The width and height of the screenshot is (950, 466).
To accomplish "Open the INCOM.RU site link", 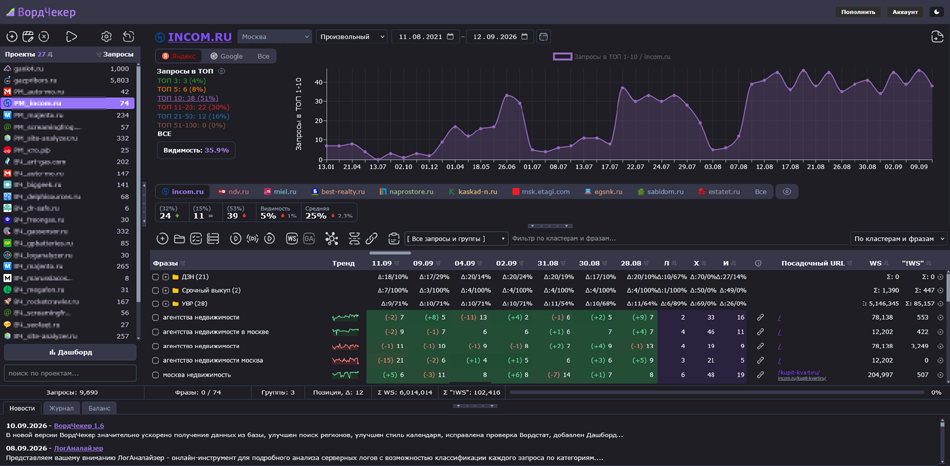I will tap(200, 37).
